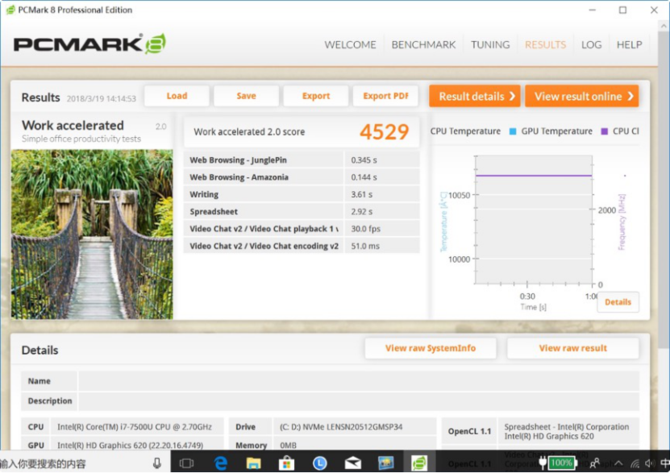The height and width of the screenshot is (473, 670).
Task: Select the Web Browsing - Amazonia row
Action: 302,177
